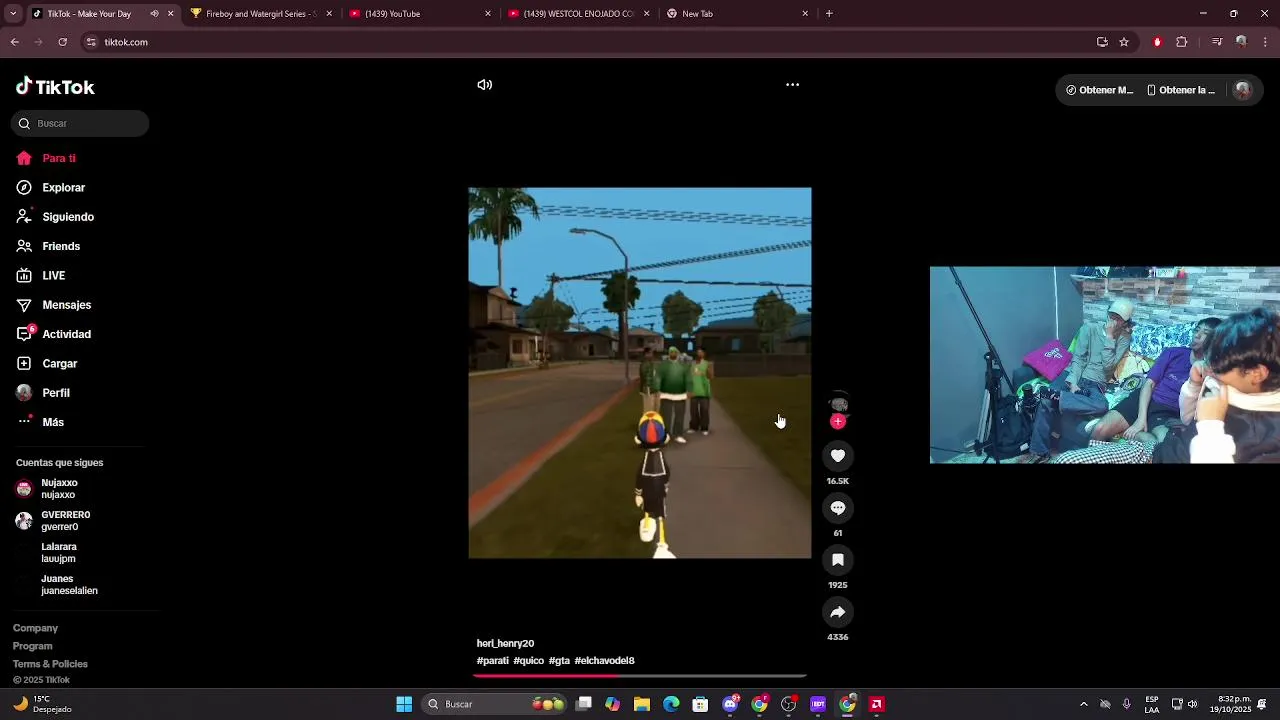
Task: Open Discord from the taskbar
Action: 730,704
